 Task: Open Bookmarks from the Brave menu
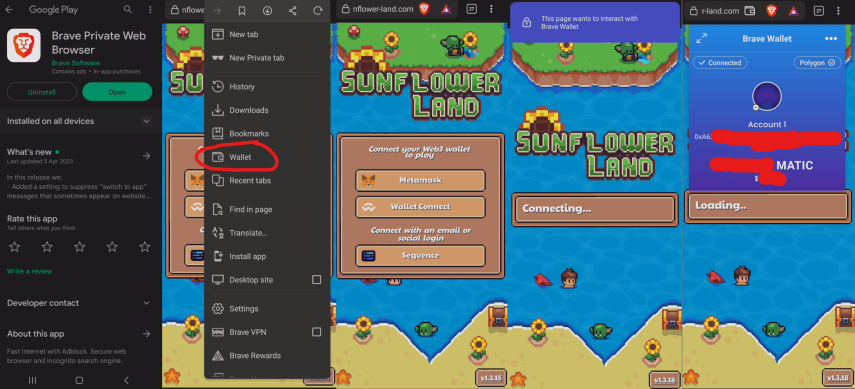(267, 134)
